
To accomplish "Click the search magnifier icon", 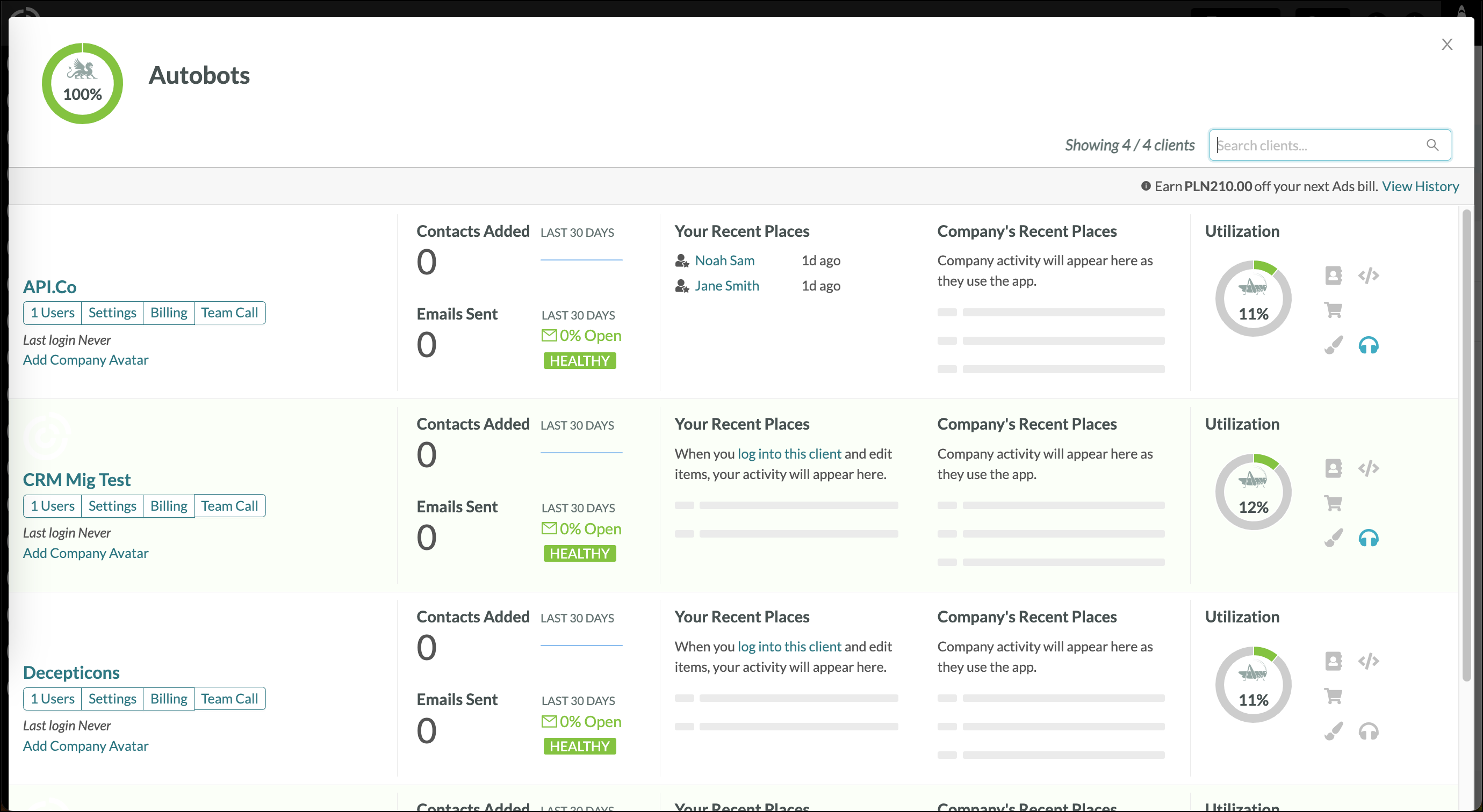I will (x=1432, y=145).
